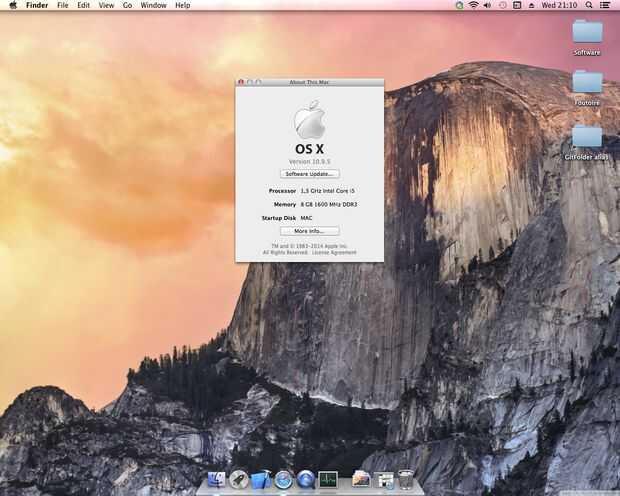Open Safari in the Dock
620x496 pixels.
coord(284,479)
